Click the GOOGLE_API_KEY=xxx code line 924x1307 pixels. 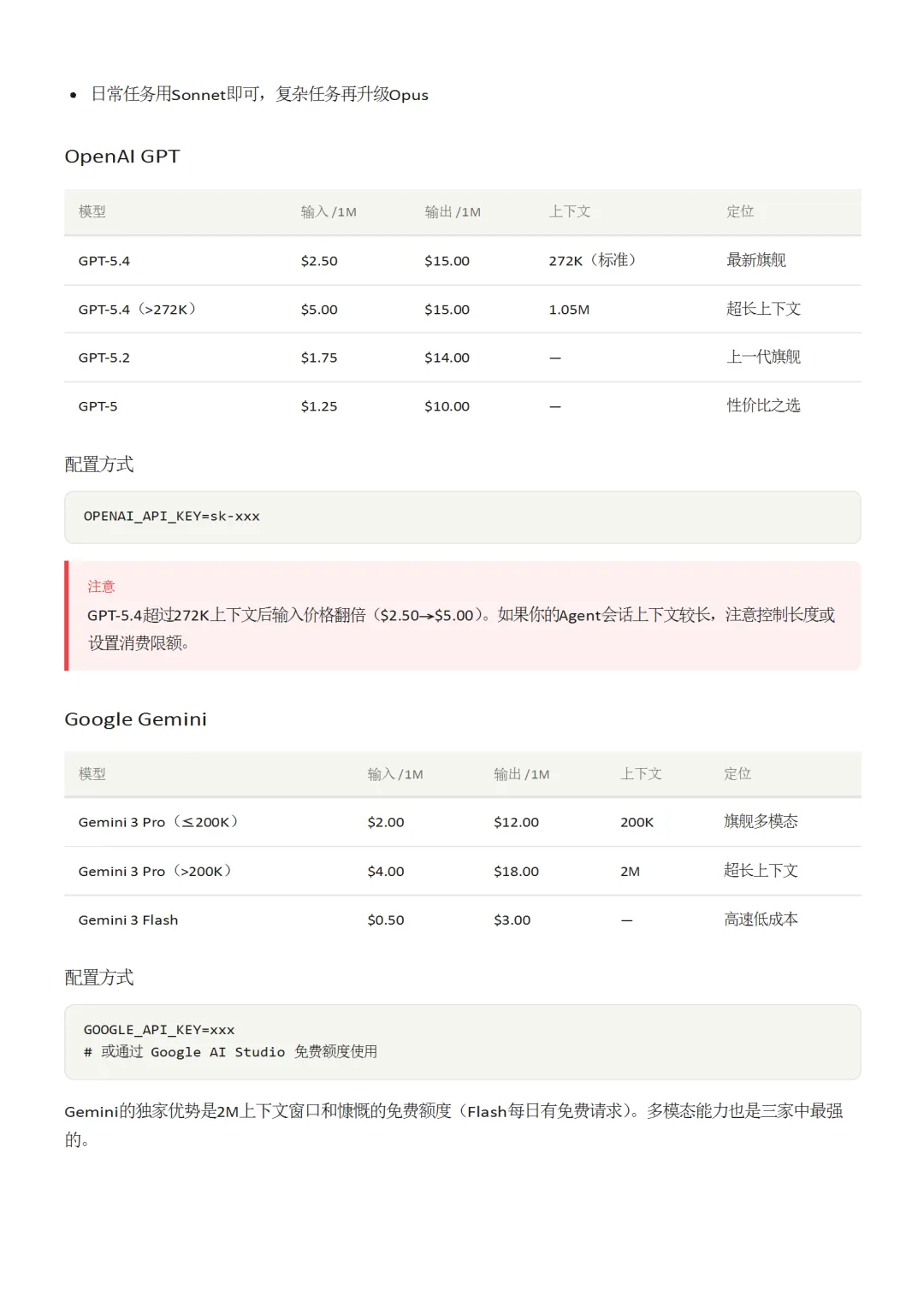(159, 1030)
